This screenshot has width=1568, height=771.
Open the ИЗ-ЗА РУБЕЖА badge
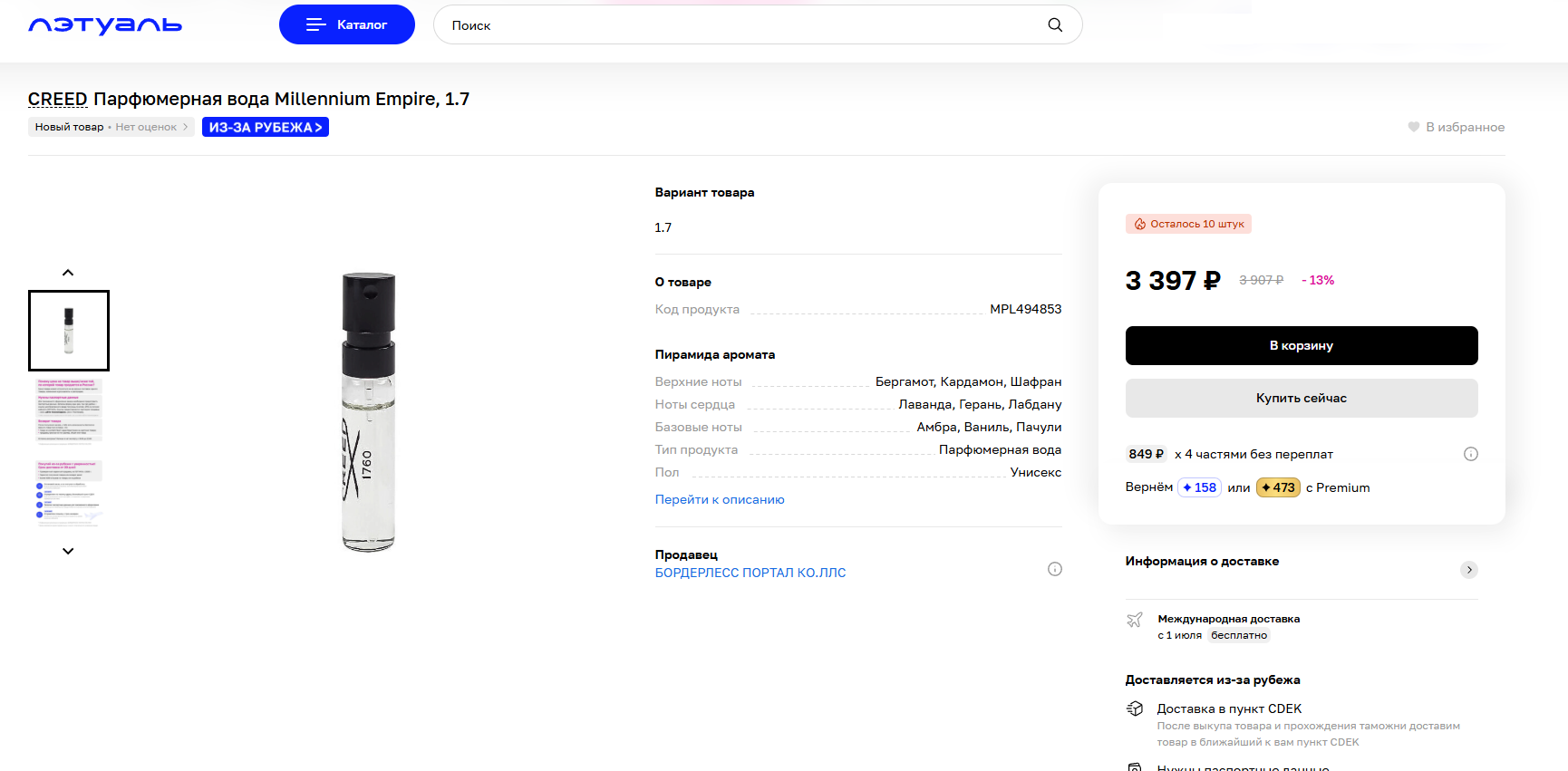tap(266, 127)
